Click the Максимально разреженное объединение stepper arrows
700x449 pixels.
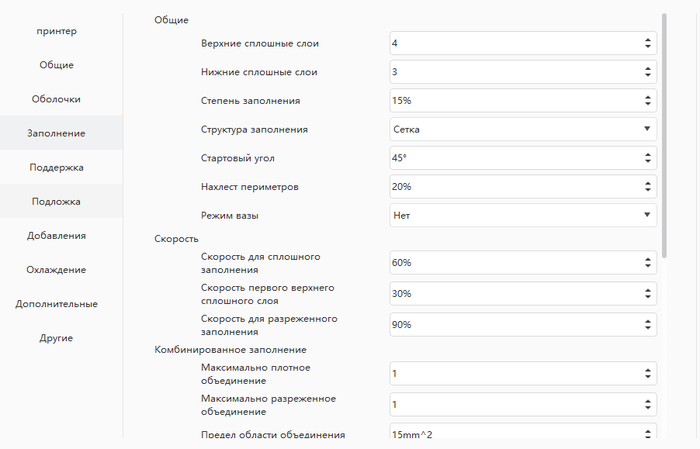pyautogui.click(x=648, y=404)
